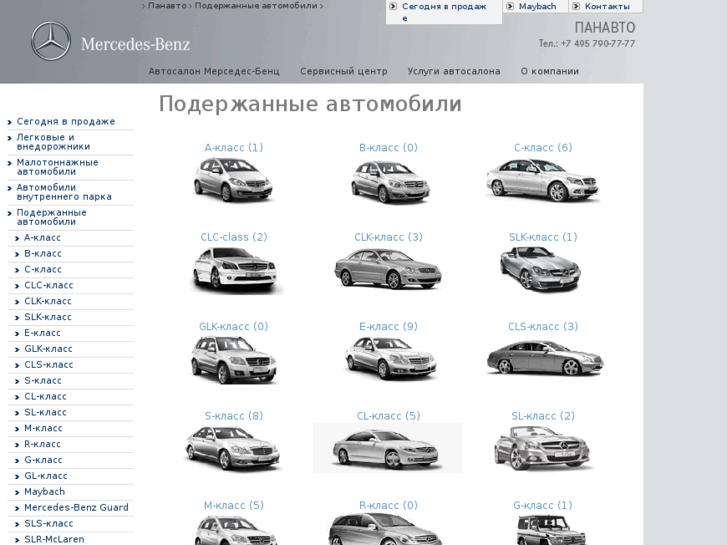
Task: Choose the highlighted CL-класс coupe image
Action: [388, 448]
